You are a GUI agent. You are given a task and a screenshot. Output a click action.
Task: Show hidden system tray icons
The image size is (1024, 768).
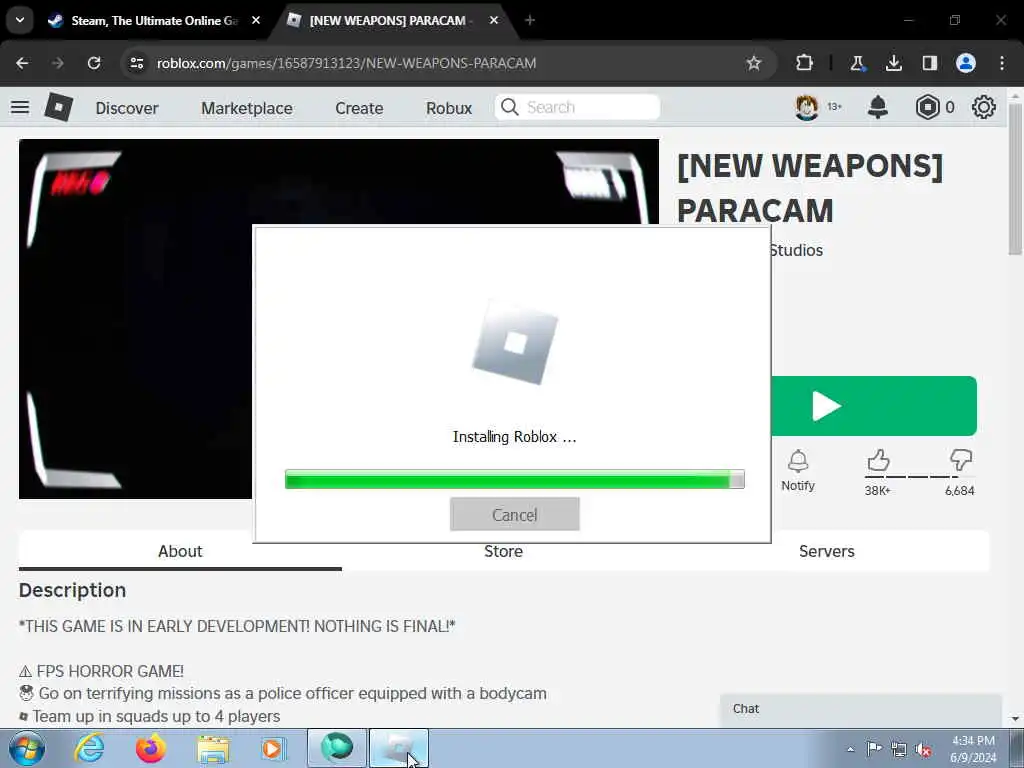850,749
